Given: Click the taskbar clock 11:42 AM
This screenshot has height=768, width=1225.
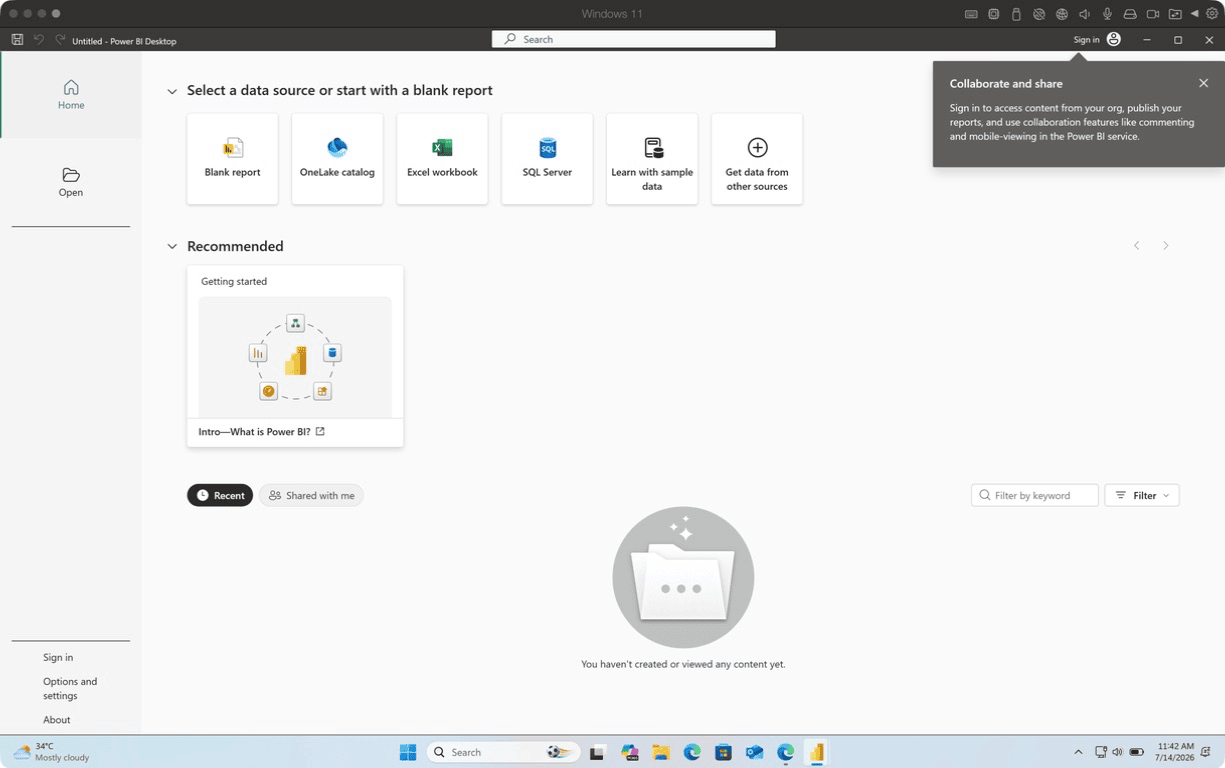Looking at the screenshot, I should click(1175, 752).
